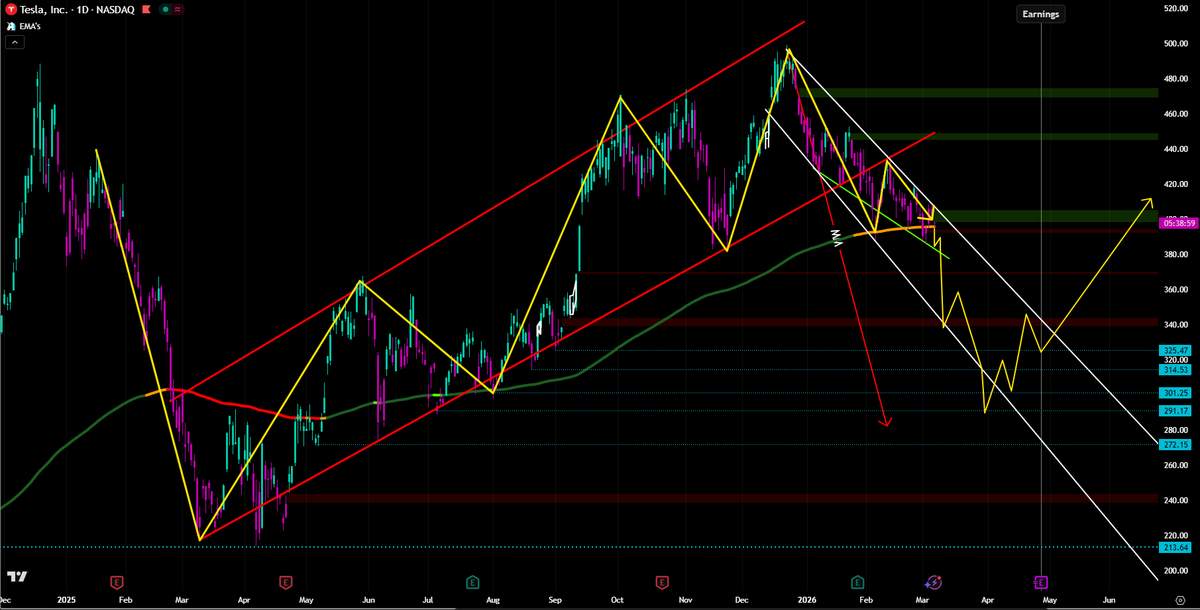Click the 314.53 price label
This screenshot has height=610, width=1200.
1174,369
